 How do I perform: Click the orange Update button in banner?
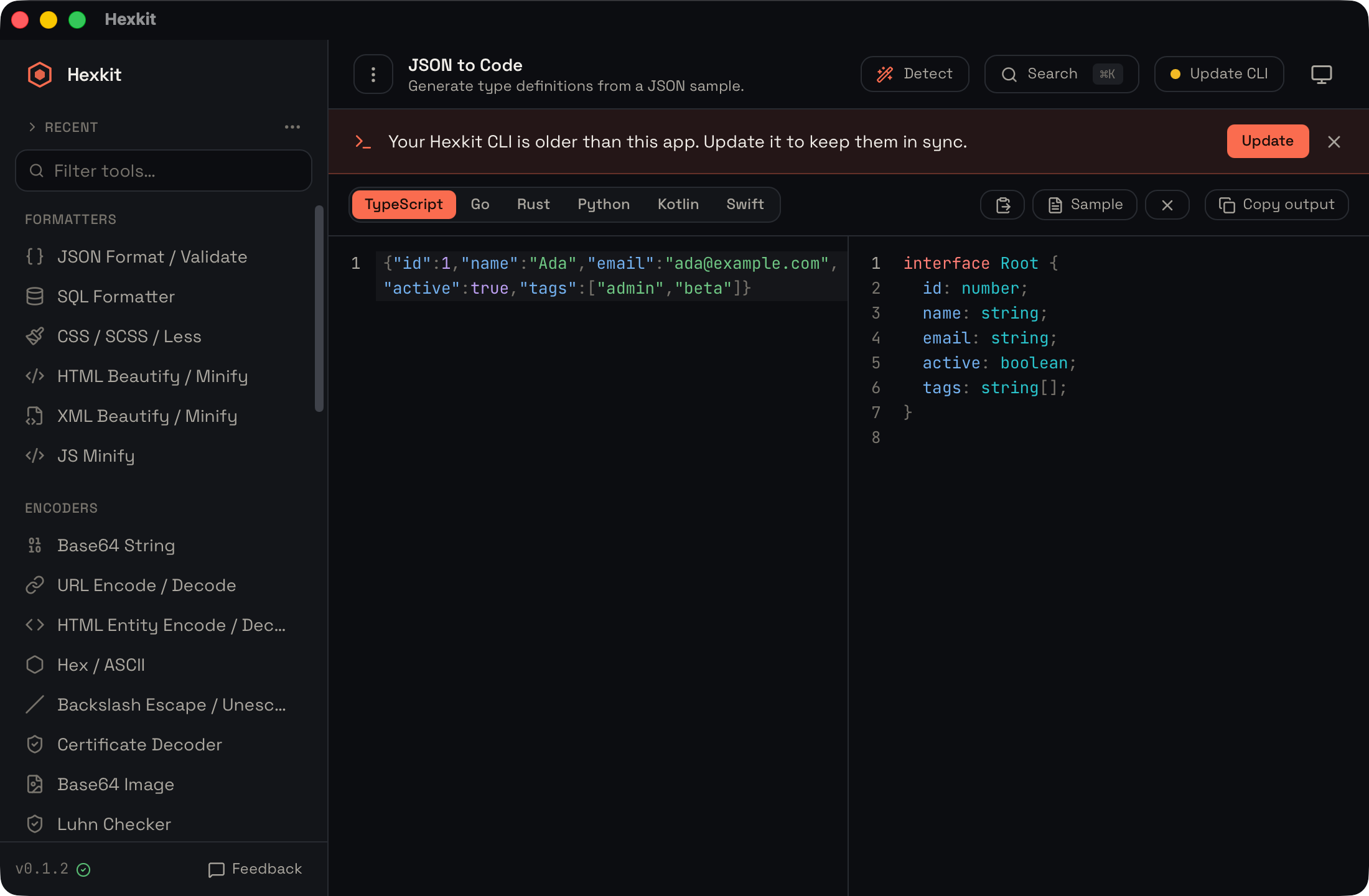click(1268, 141)
